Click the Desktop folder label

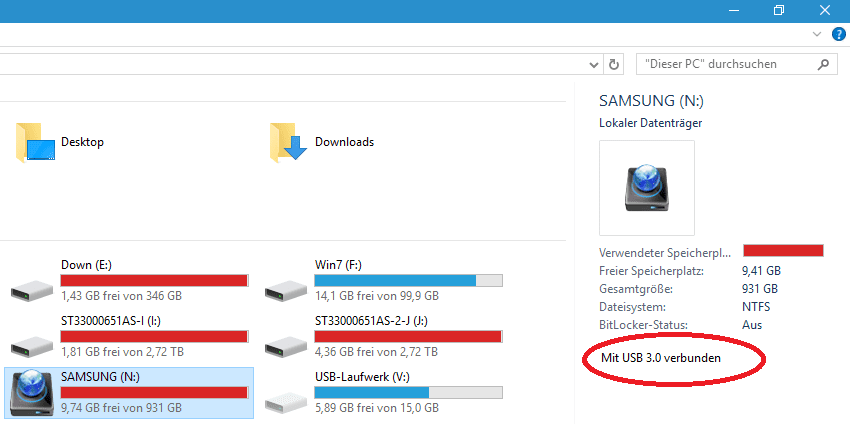(82, 142)
